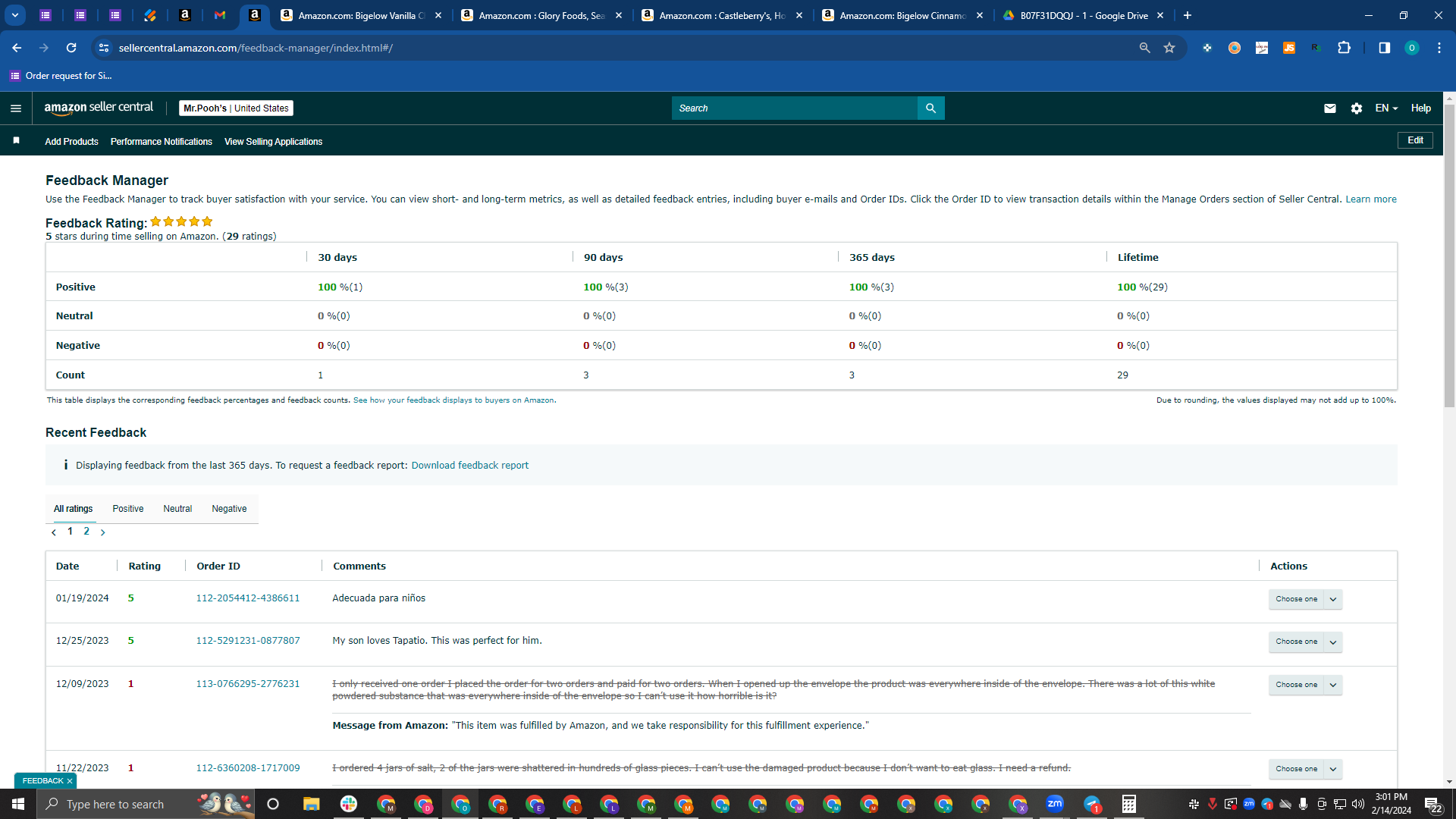Image resolution: width=1456 pixels, height=819 pixels.
Task: Select the Positive feedback tab
Action: click(x=128, y=509)
